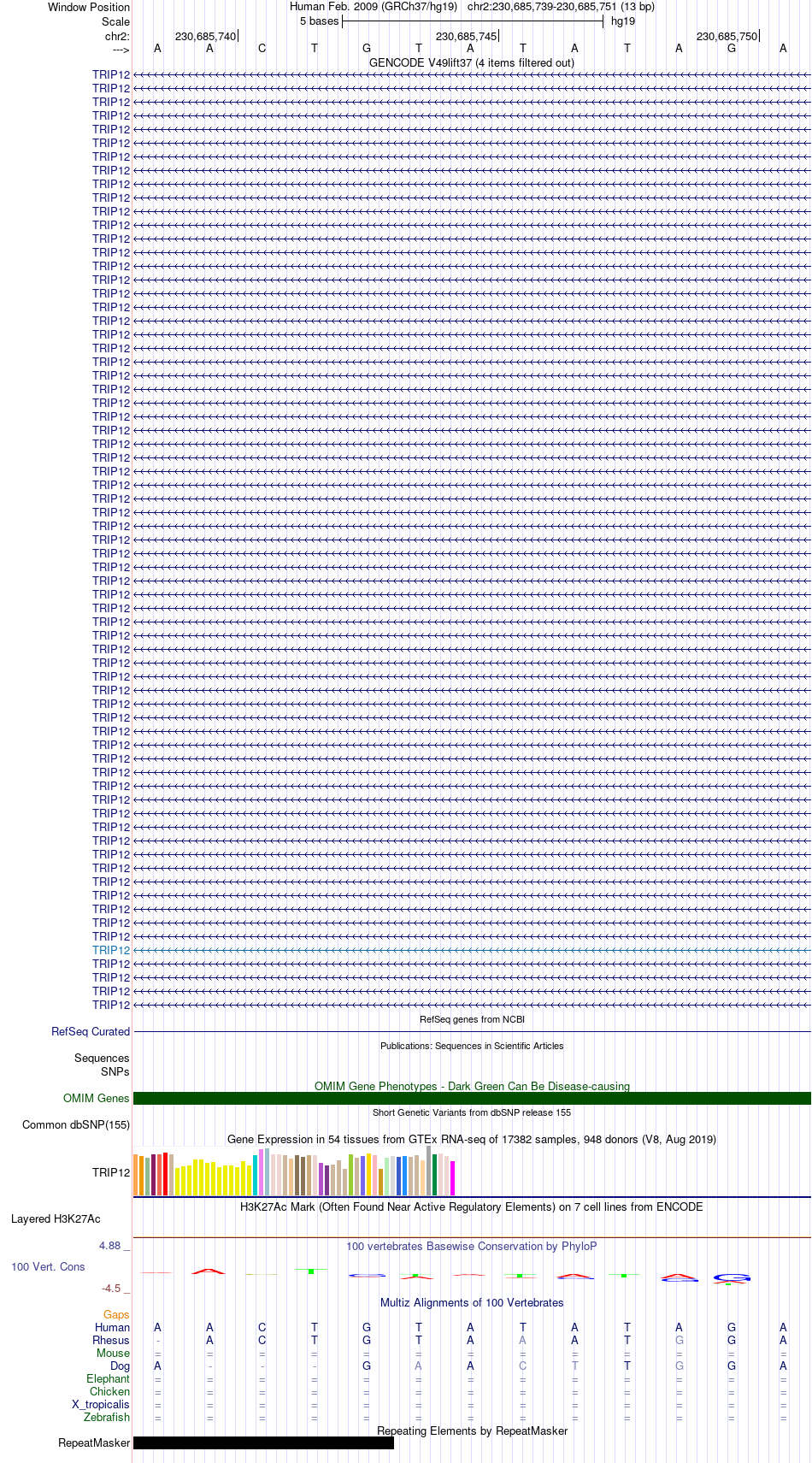Click position marker 230,685,750
812x1463 pixels.
[x=727, y=36]
